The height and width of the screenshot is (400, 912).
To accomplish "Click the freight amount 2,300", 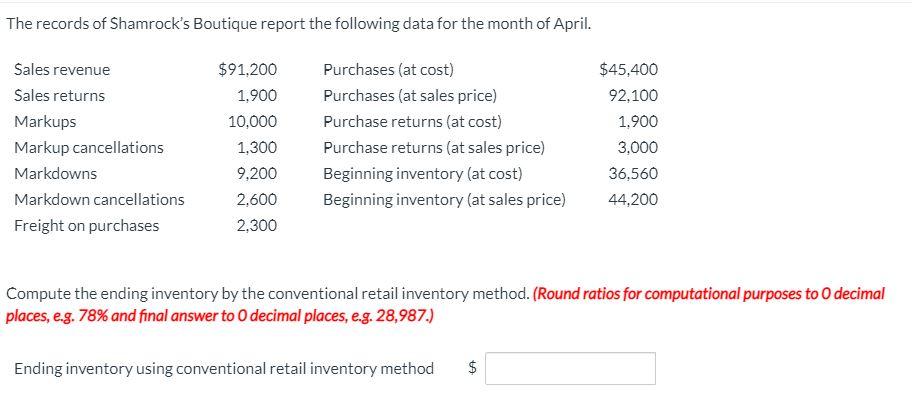I will [257, 226].
